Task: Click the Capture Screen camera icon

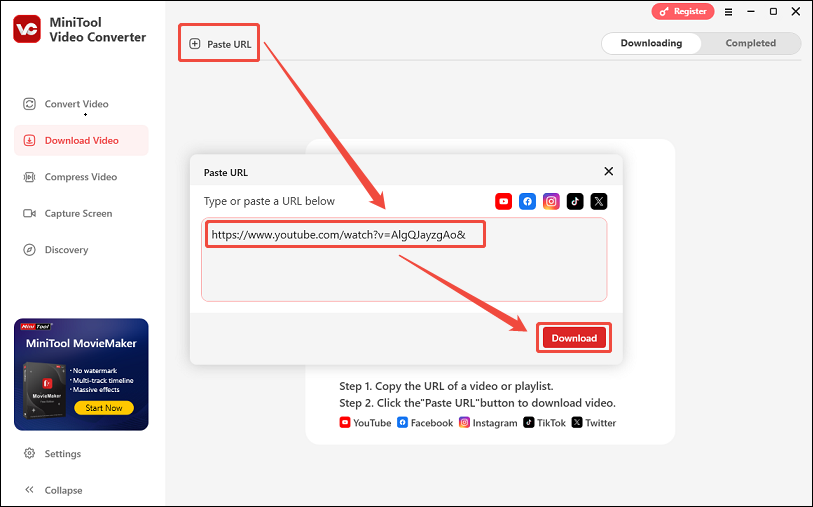Action: (30, 214)
